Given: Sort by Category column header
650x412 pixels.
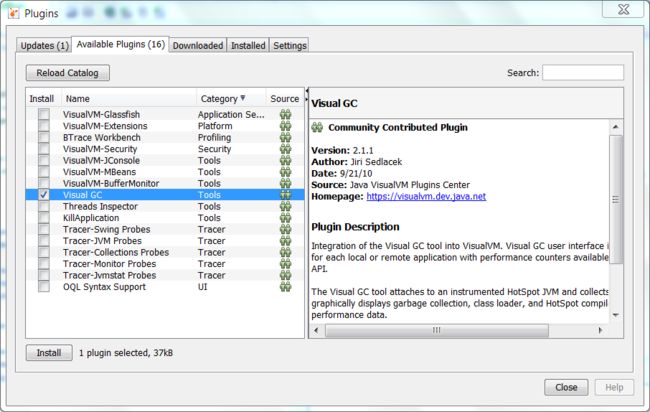Looking at the screenshot, I should pyautogui.click(x=231, y=99).
